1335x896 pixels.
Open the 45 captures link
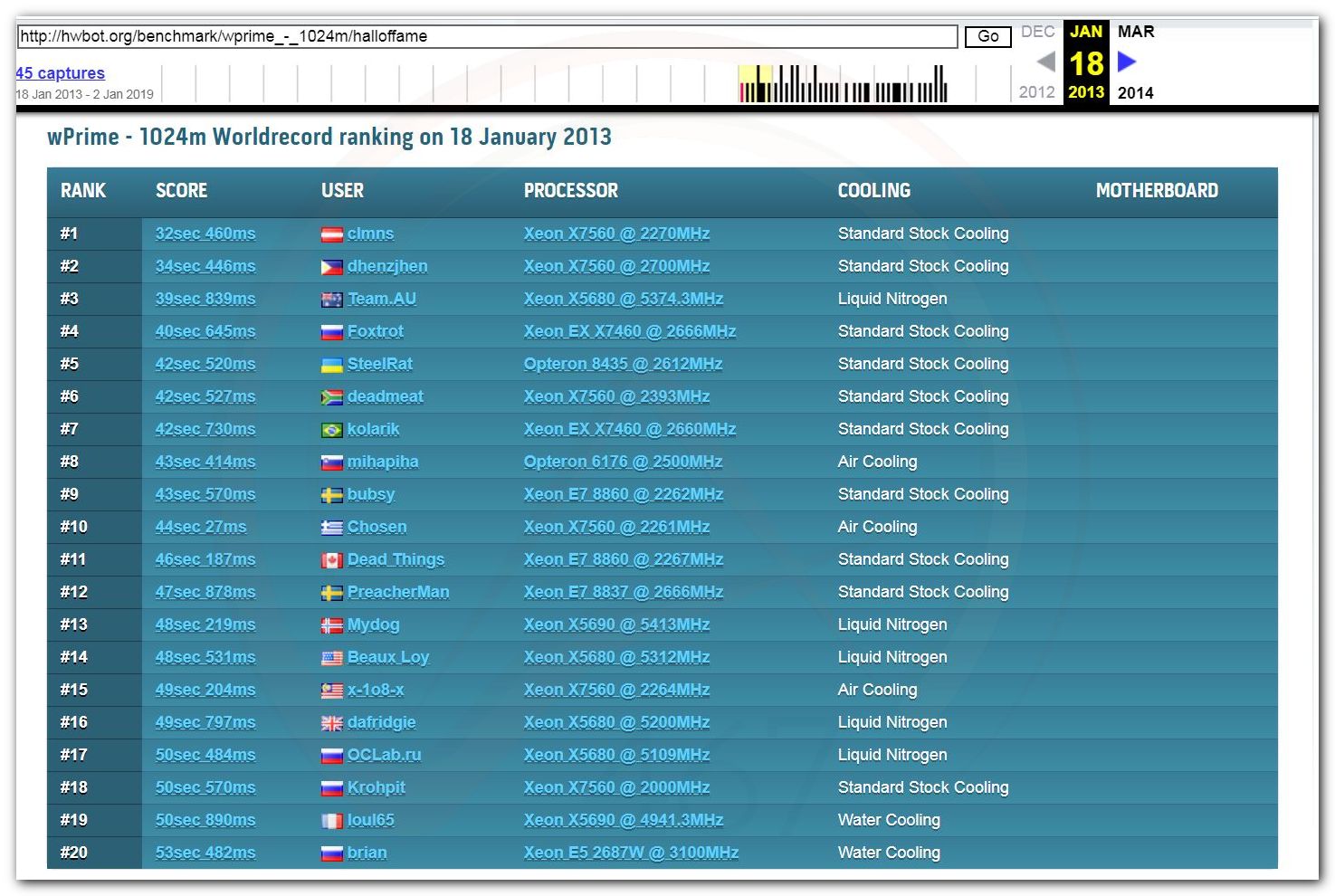click(60, 73)
